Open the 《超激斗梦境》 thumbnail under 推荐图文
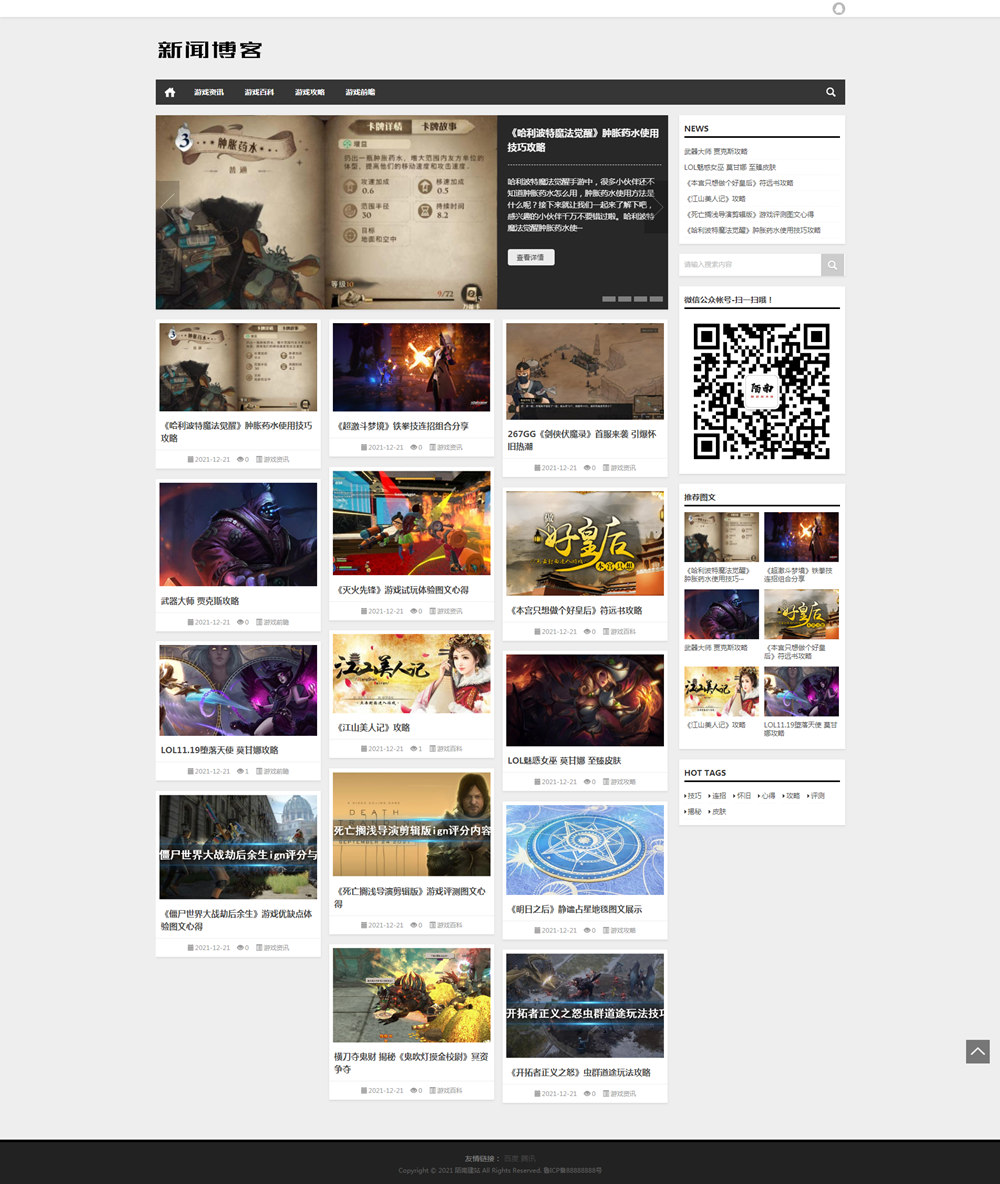1000x1184 pixels. [801, 537]
